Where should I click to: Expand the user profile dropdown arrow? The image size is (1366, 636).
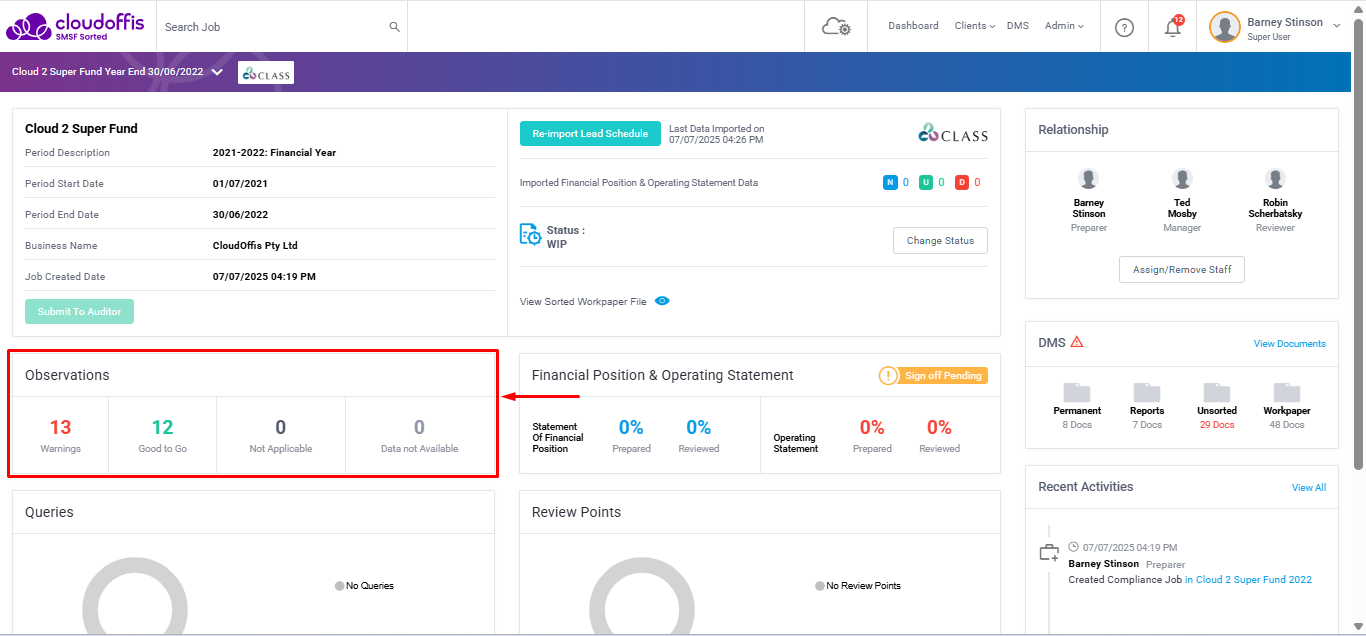(x=1337, y=27)
